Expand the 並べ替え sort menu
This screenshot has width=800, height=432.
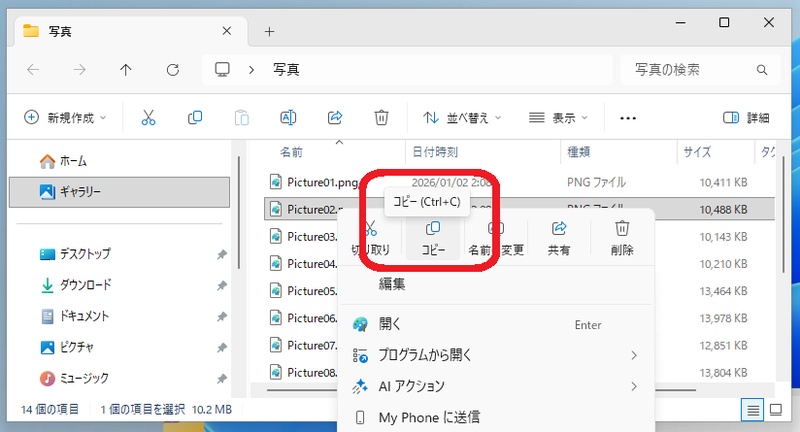[462, 118]
